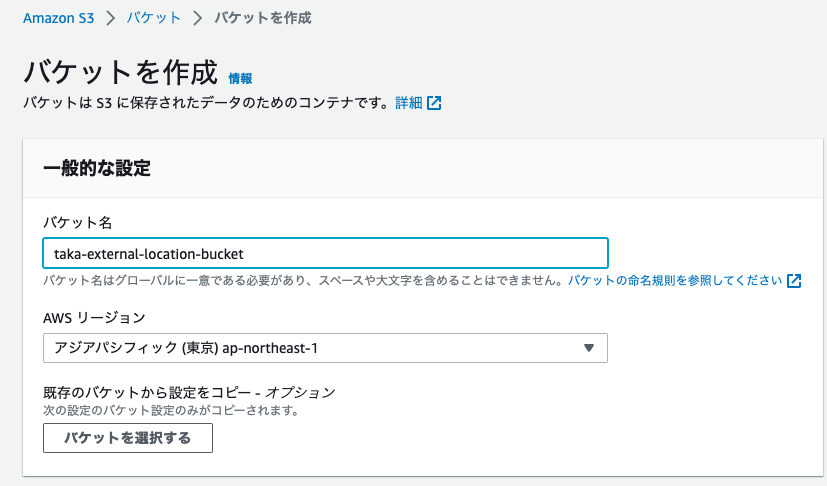Viewport: 827px width, 486px height.
Task: Click the バケット名 field label
Action: click(x=77, y=222)
